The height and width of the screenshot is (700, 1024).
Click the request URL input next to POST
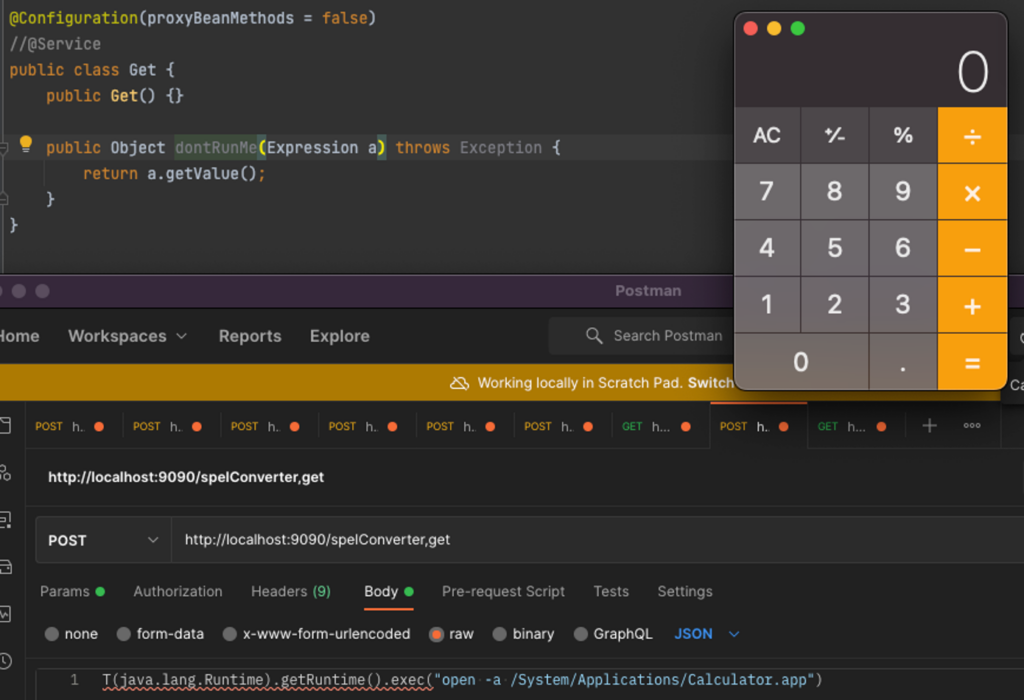point(598,540)
